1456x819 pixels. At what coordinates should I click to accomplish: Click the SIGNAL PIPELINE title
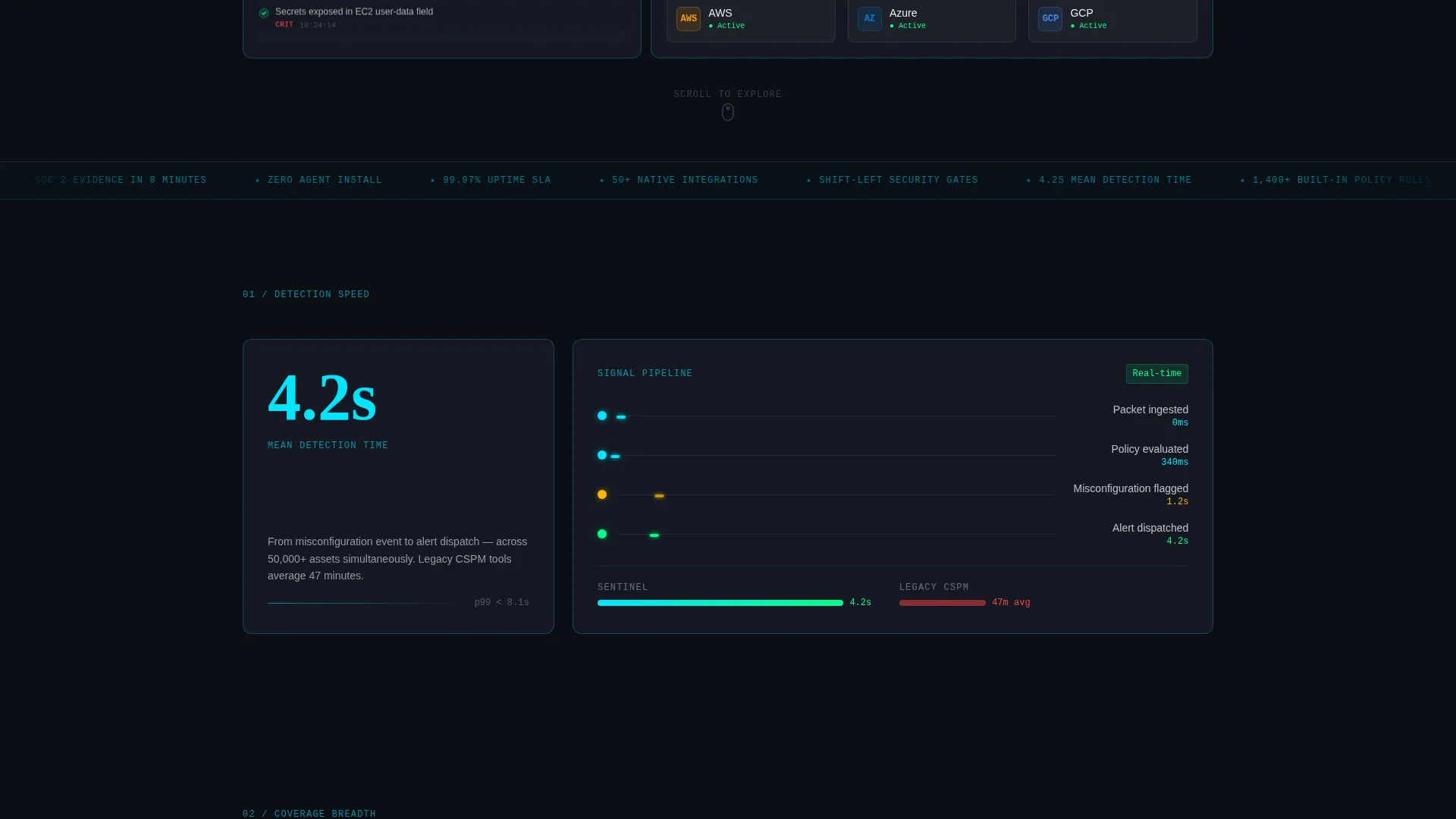tap(645, 373)
